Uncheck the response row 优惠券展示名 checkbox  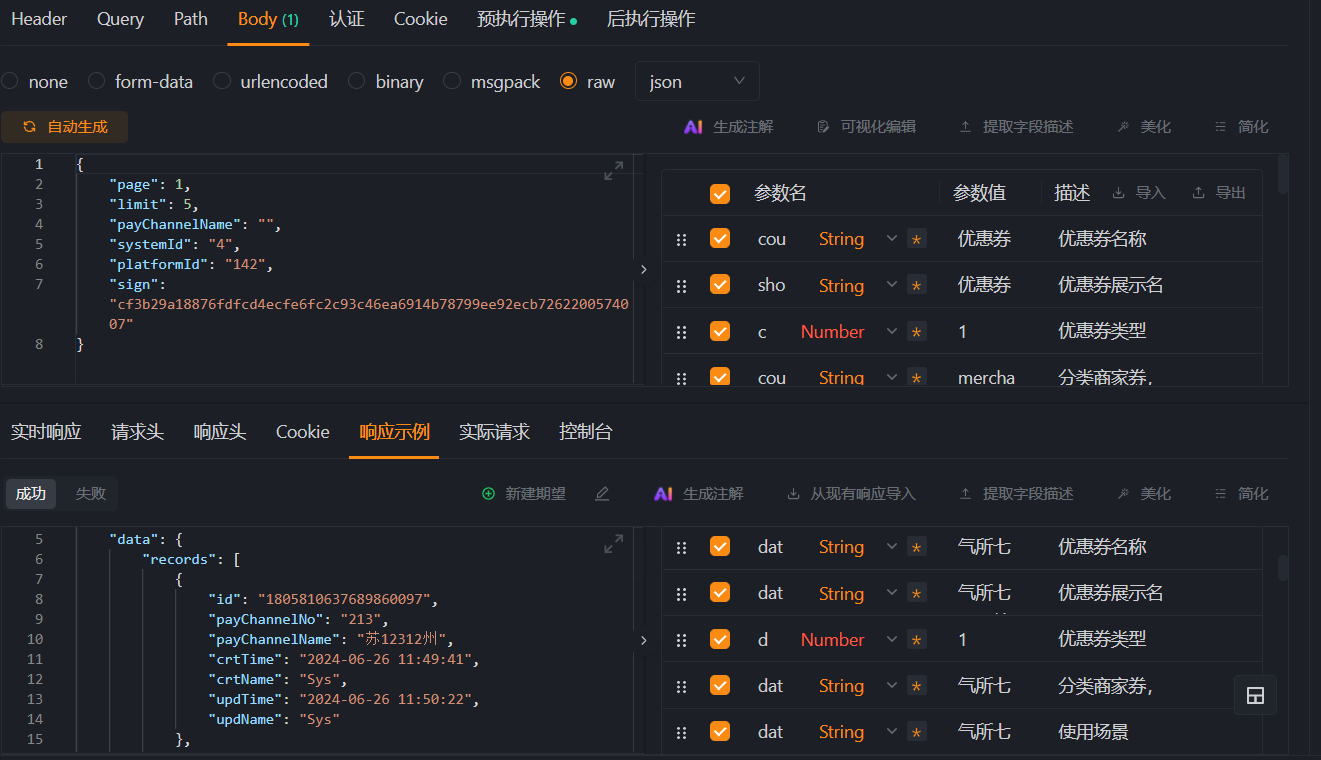[x=720, y=592]
